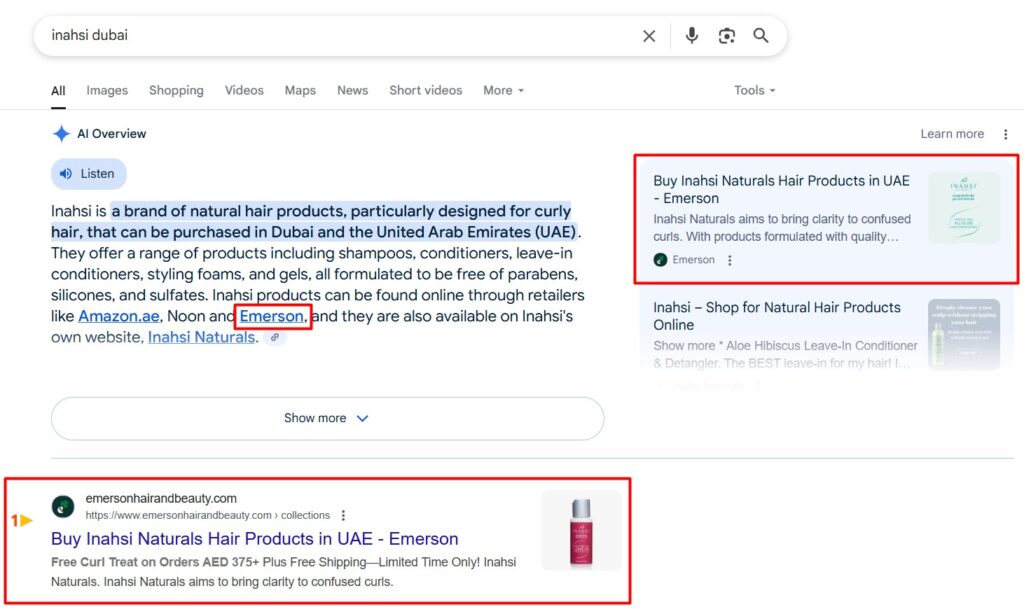Click the Learn more link

(952, 134)
